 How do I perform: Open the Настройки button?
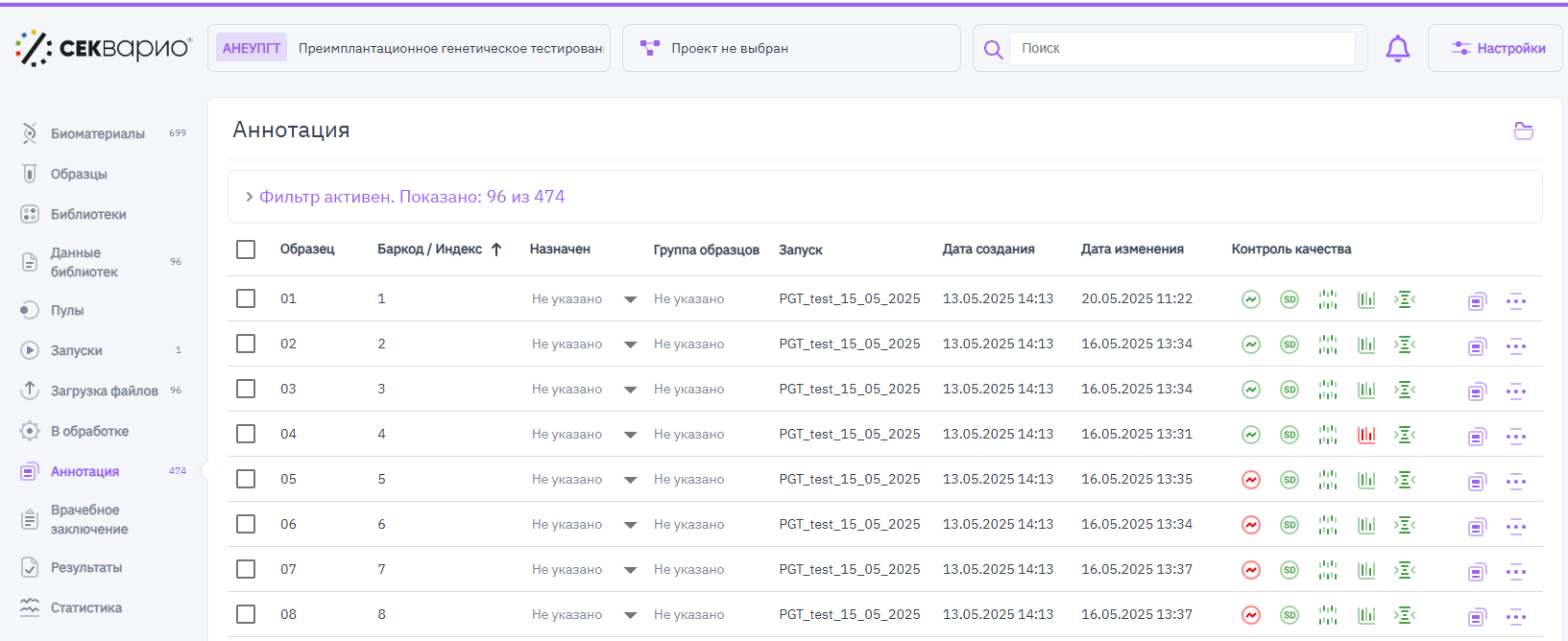[x=1496, y=48]
